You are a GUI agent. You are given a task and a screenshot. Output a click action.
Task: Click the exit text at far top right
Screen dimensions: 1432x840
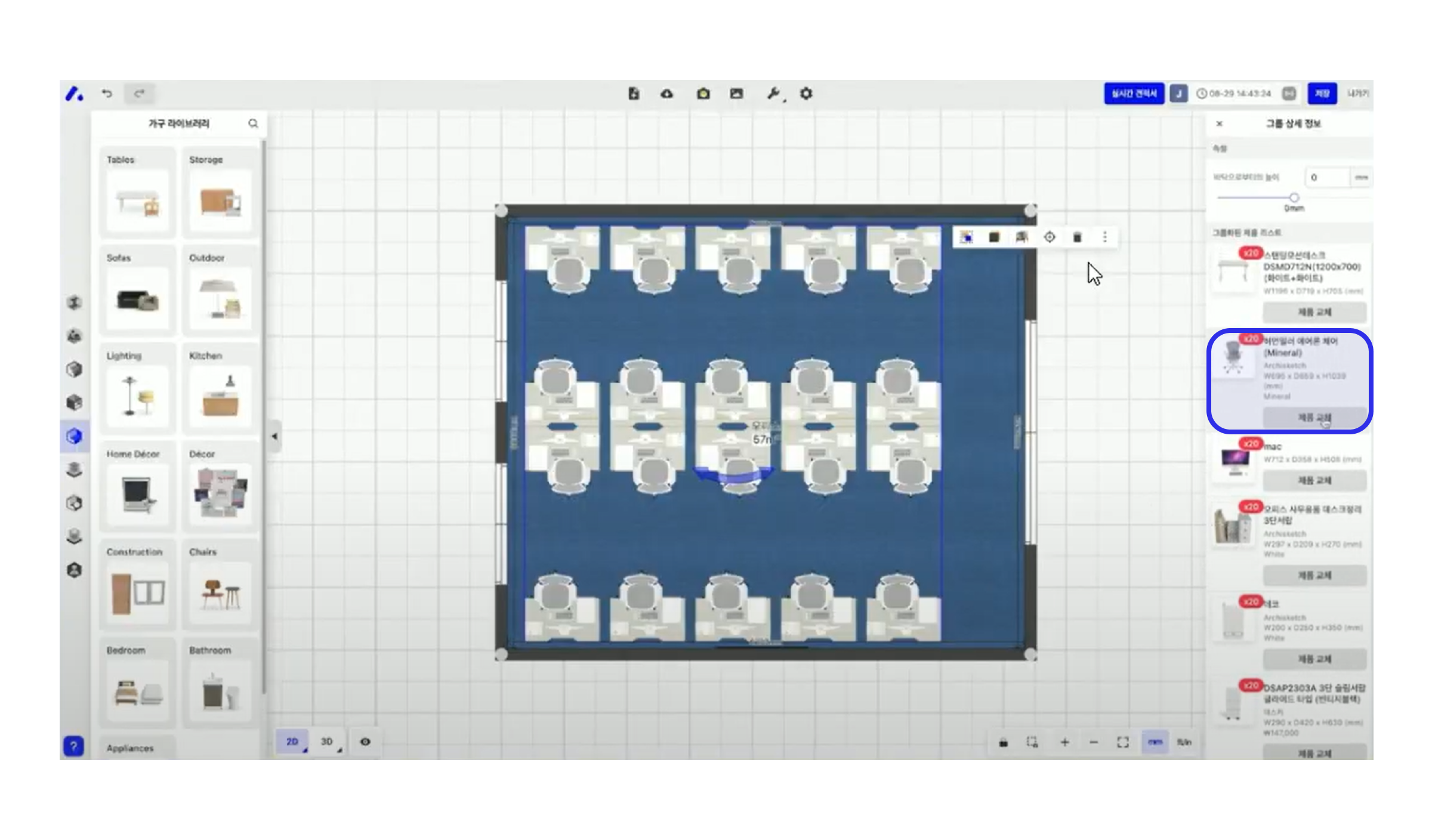1358,94
